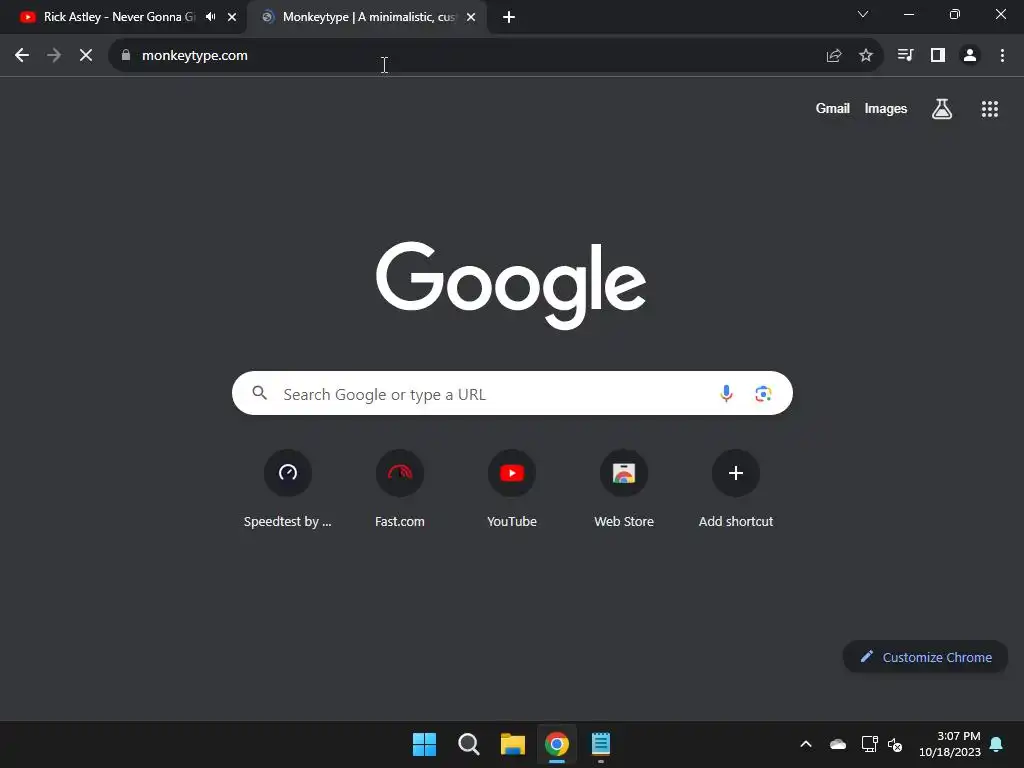Screen dimensions: 1024x768
Task: Open network display tray icon
Action: click(869, 744)
